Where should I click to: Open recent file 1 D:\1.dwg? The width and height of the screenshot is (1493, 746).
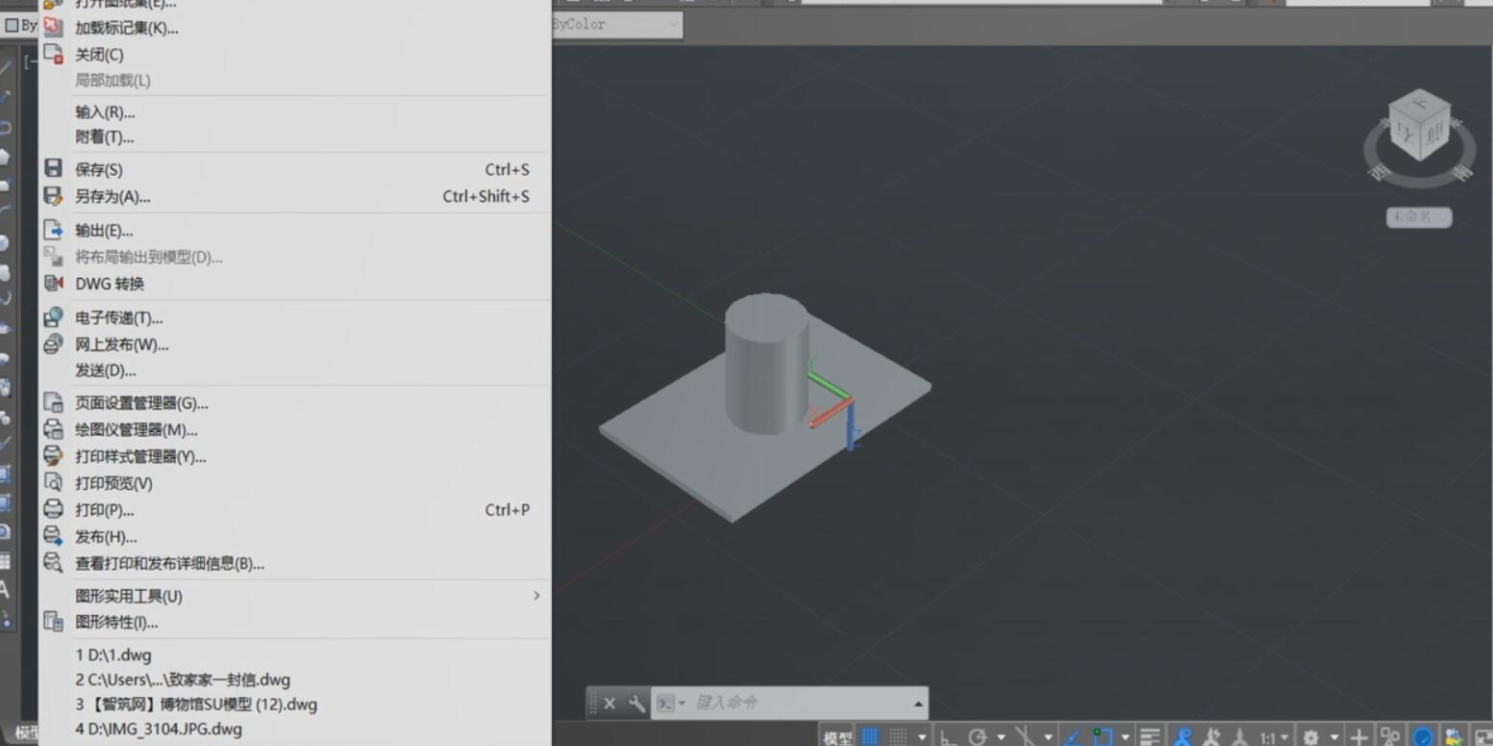pyautogui.click(x=114, y=655)
